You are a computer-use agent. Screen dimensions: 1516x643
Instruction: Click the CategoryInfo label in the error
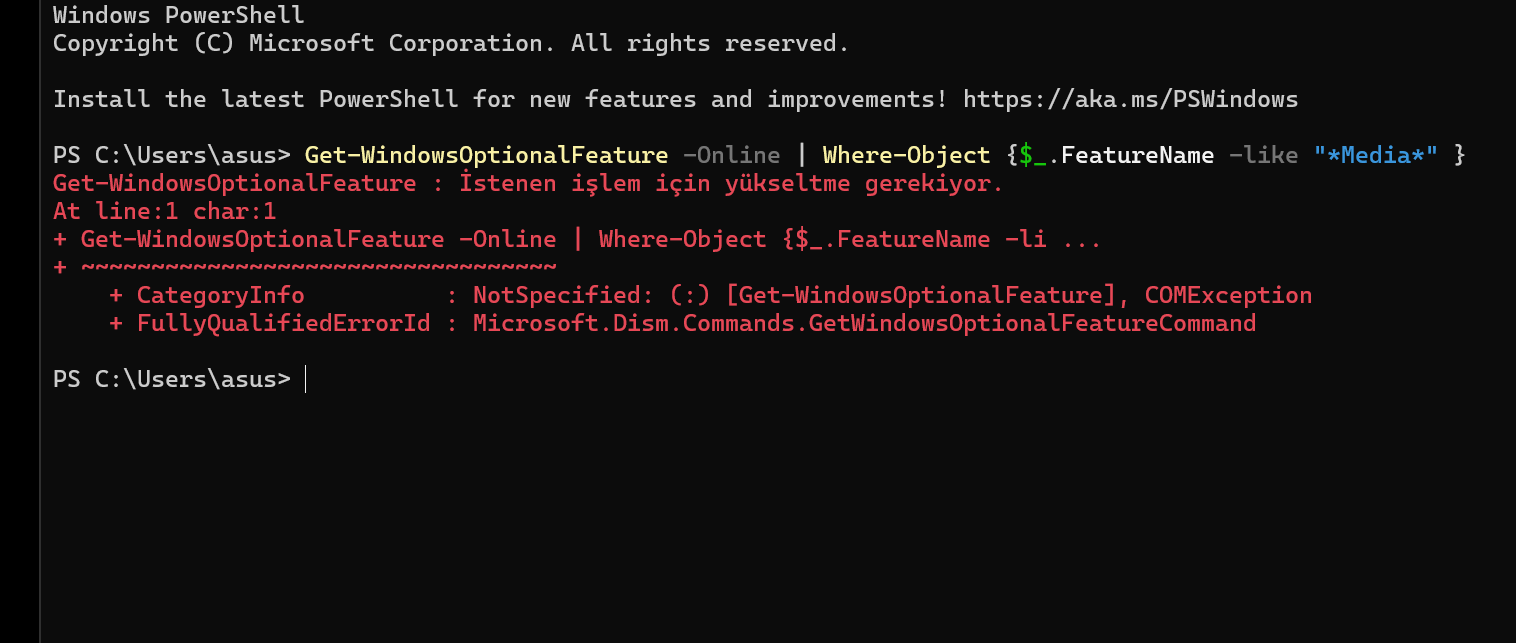click(220, 295)
